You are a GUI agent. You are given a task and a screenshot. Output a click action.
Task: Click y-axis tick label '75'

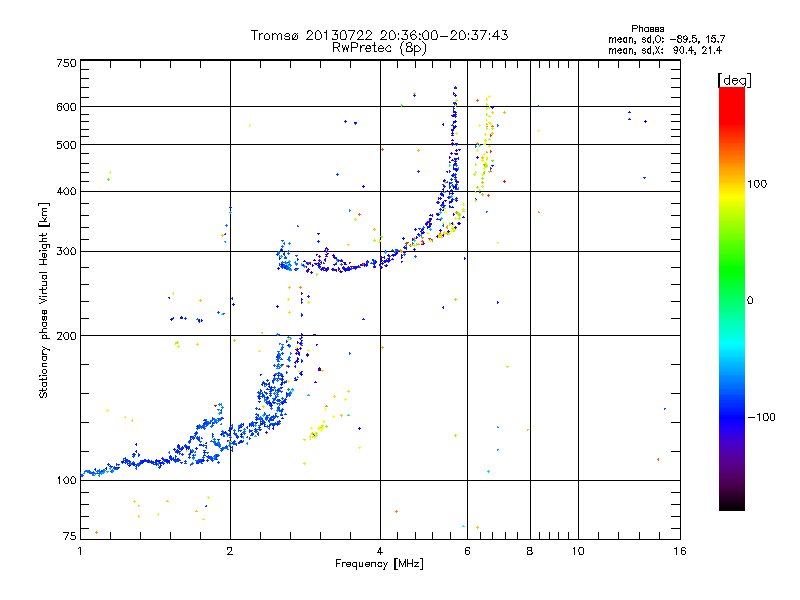click(70, 536)
